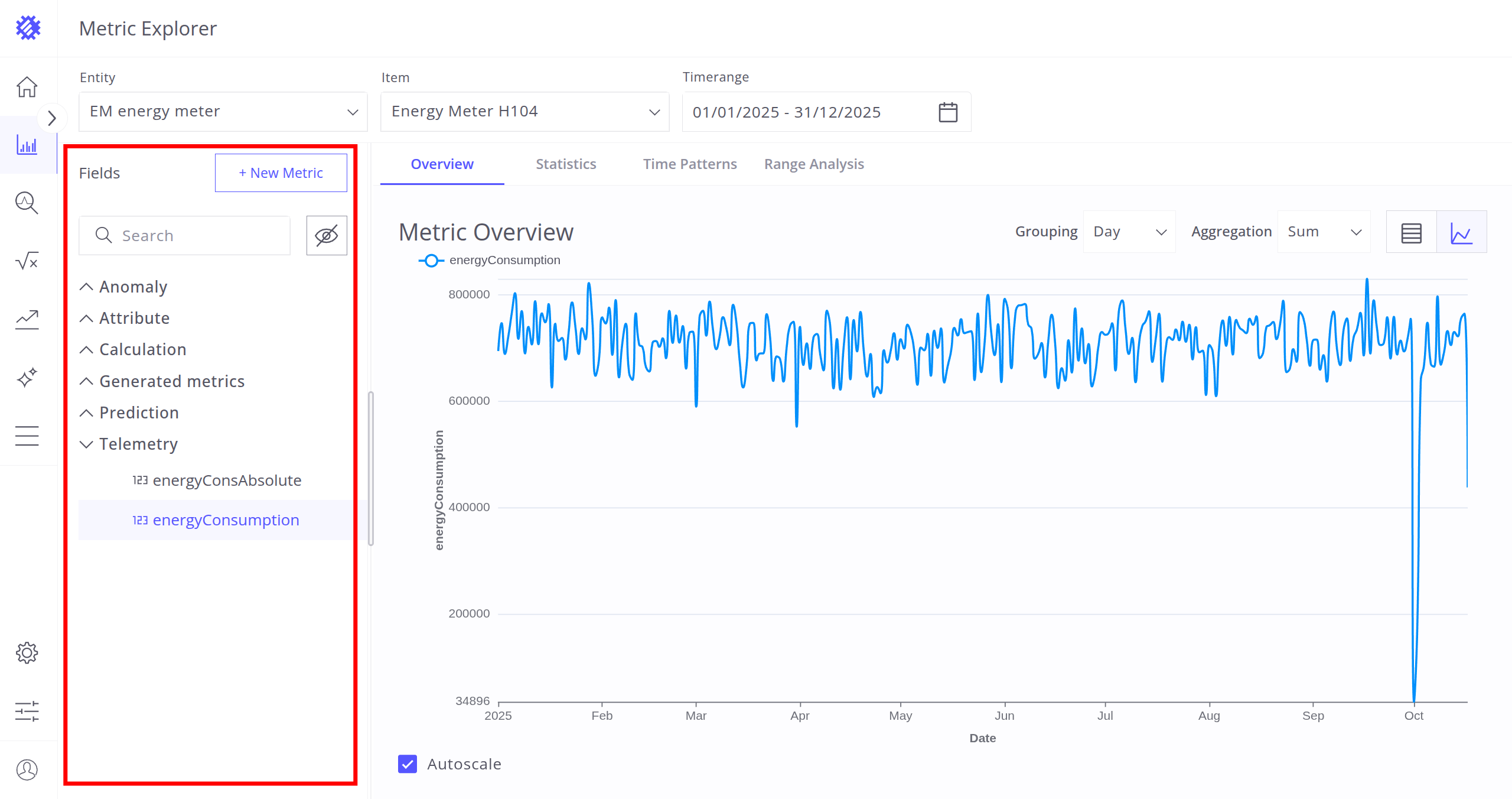
Task: Open the Entity dropdown
Action: click(x=223, y=112)
